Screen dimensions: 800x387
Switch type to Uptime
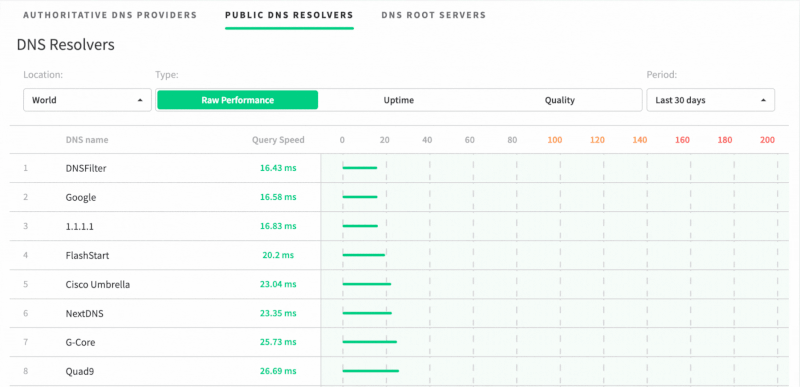coord(398,100)
